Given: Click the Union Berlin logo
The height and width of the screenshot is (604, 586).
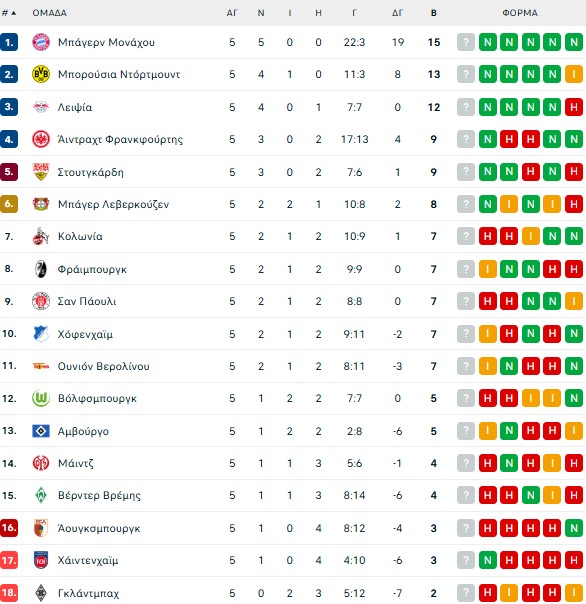Looking at the screenshot, I should (41, 366).
